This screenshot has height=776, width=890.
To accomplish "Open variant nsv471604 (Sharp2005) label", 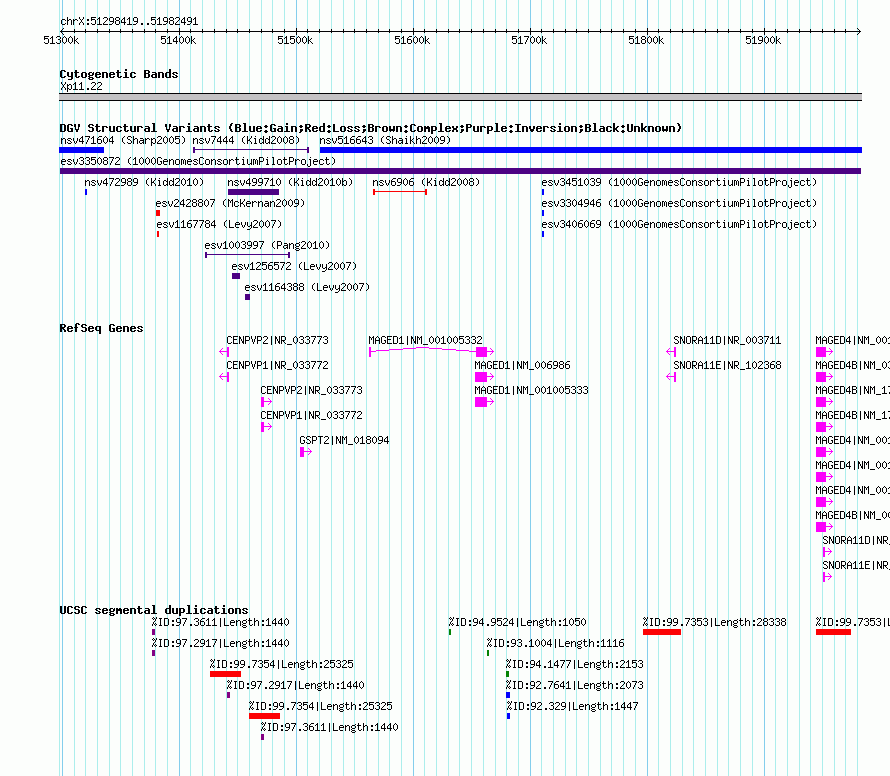I will pos(123,140).
